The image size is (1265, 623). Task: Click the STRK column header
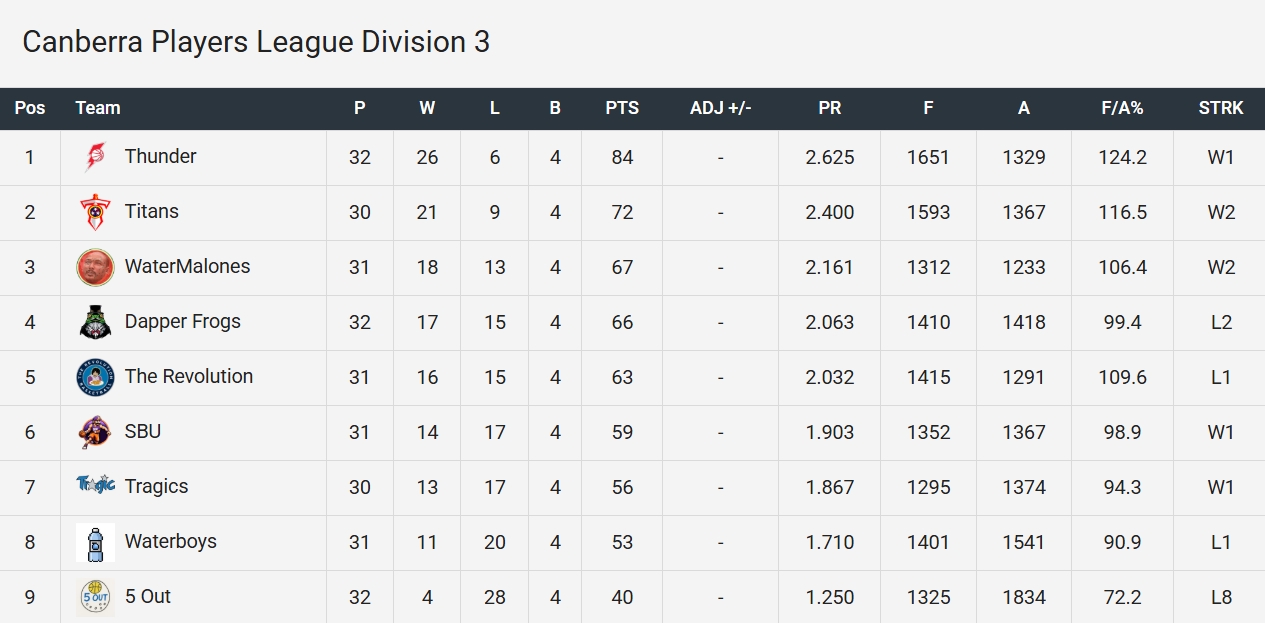pyautogui.click(x=1221, y=108)
